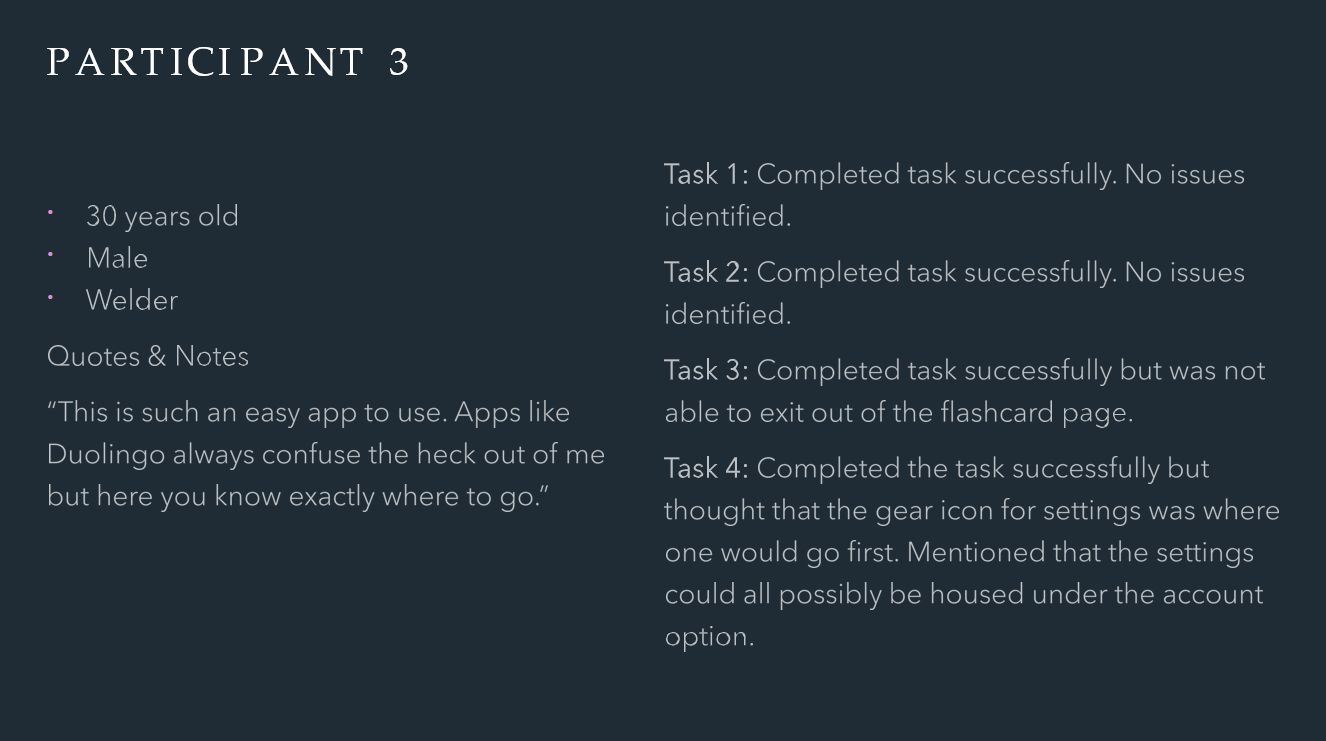
Task: Click the word "option." ending Task 4
Action: pyautogui.click(x=709, y=636)
